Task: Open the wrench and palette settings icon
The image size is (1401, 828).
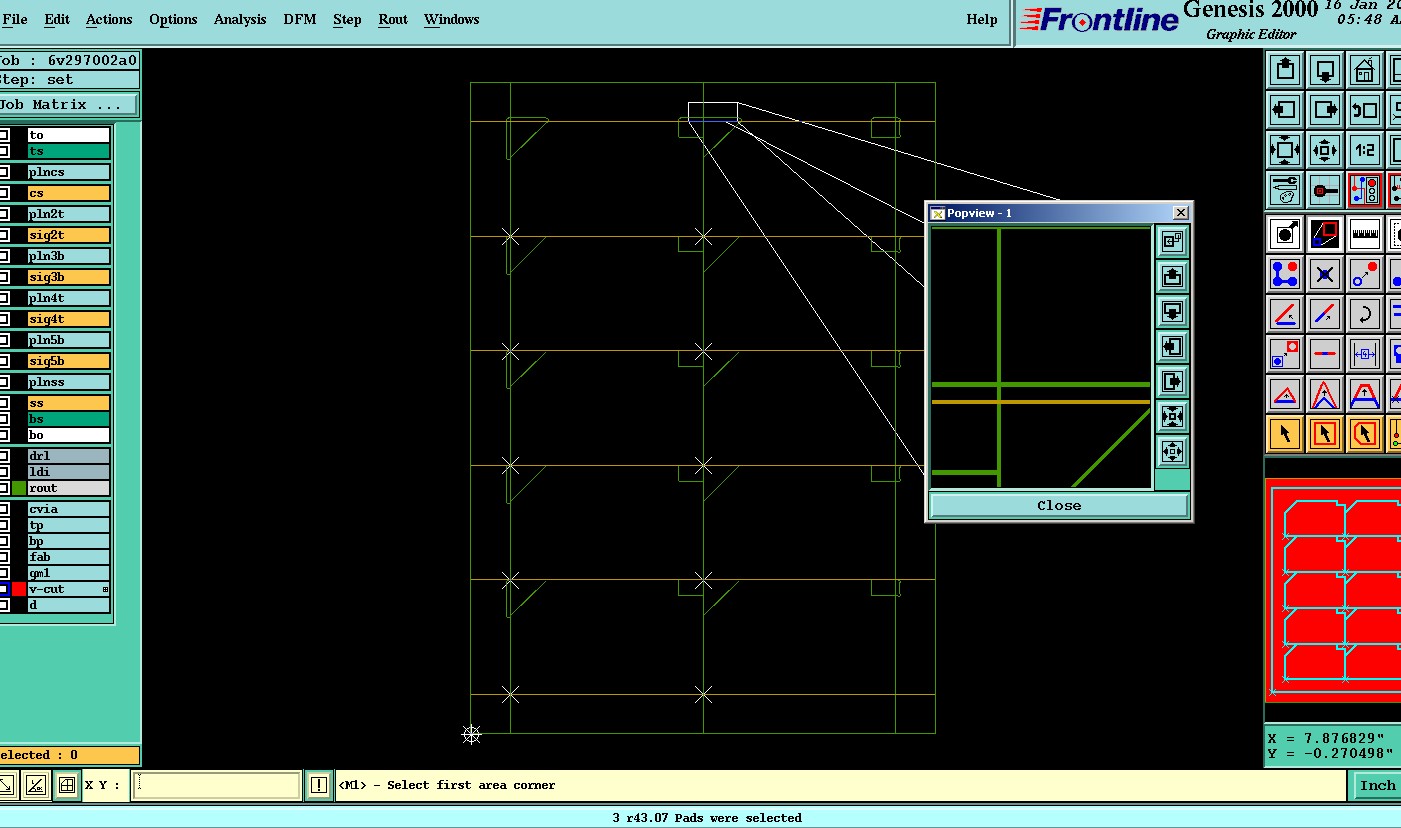Action: 1285,190
